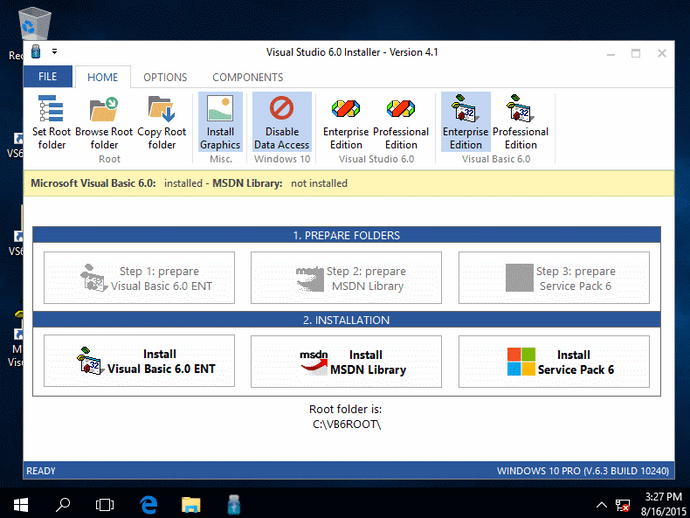The image size is (690, 518).
Task: Open the FILE menu tab
Action: coord(48,77)
